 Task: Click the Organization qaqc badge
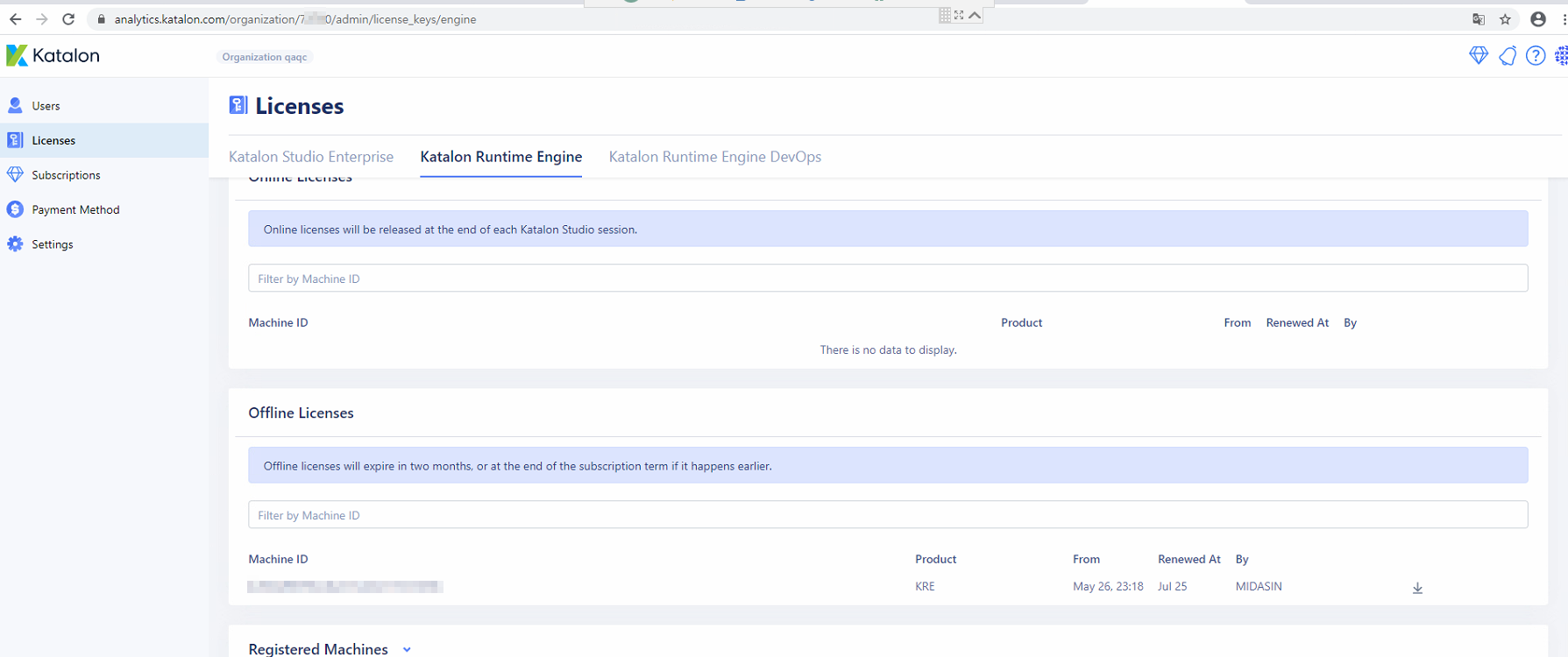pyautogui.click(x=265, y=57)
